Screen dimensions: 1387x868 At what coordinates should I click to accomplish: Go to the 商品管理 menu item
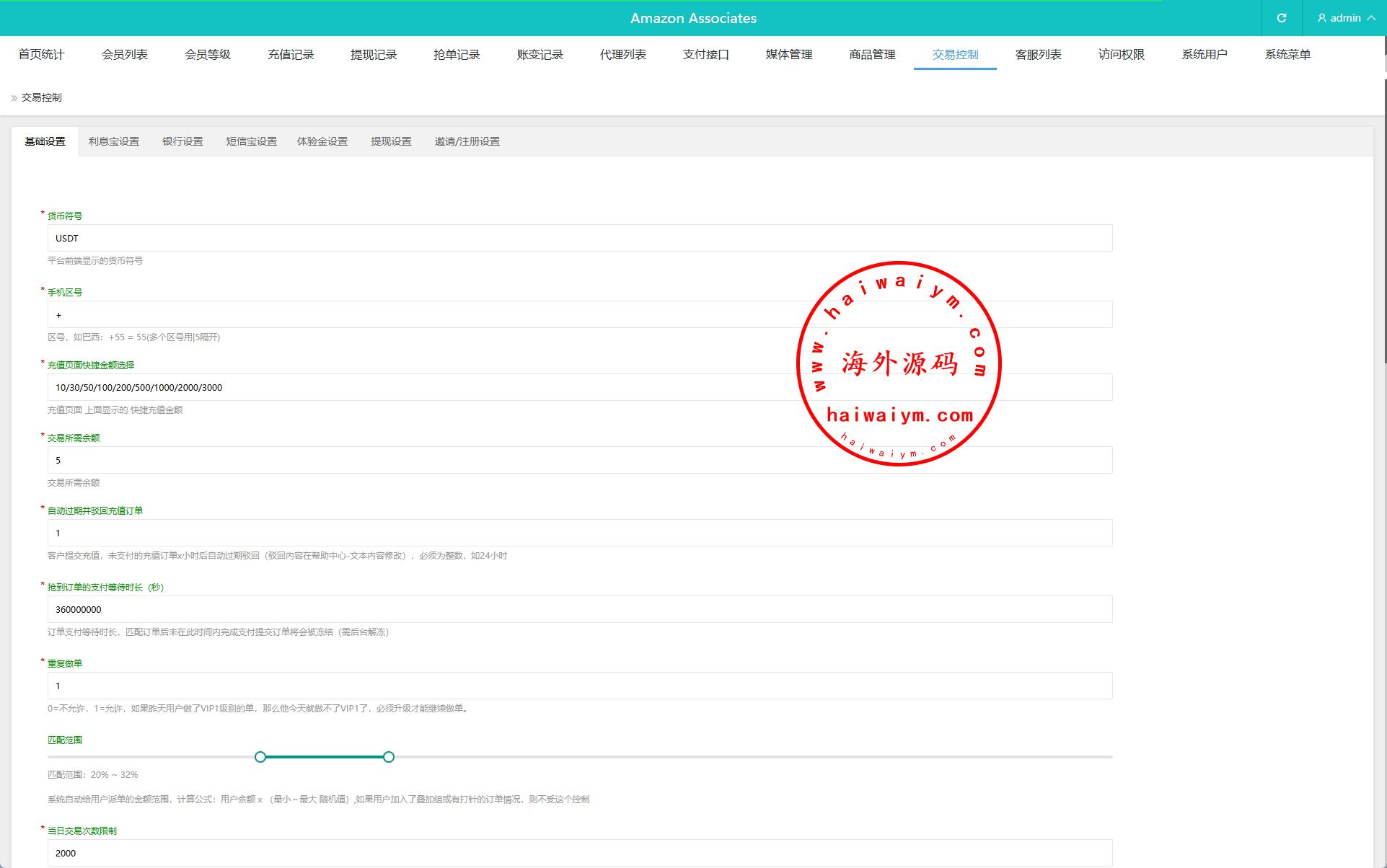872,55
